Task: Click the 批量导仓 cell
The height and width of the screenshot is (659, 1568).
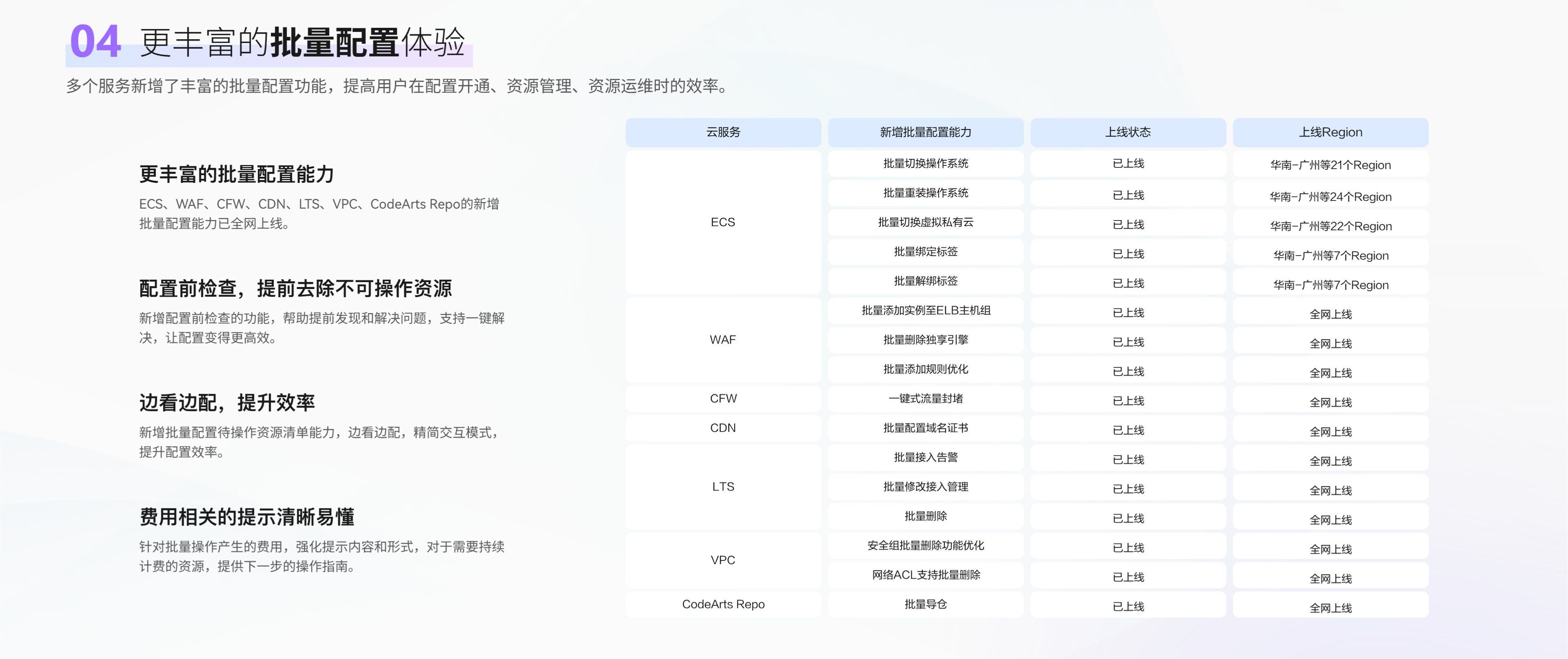Action: click(925, 604)
